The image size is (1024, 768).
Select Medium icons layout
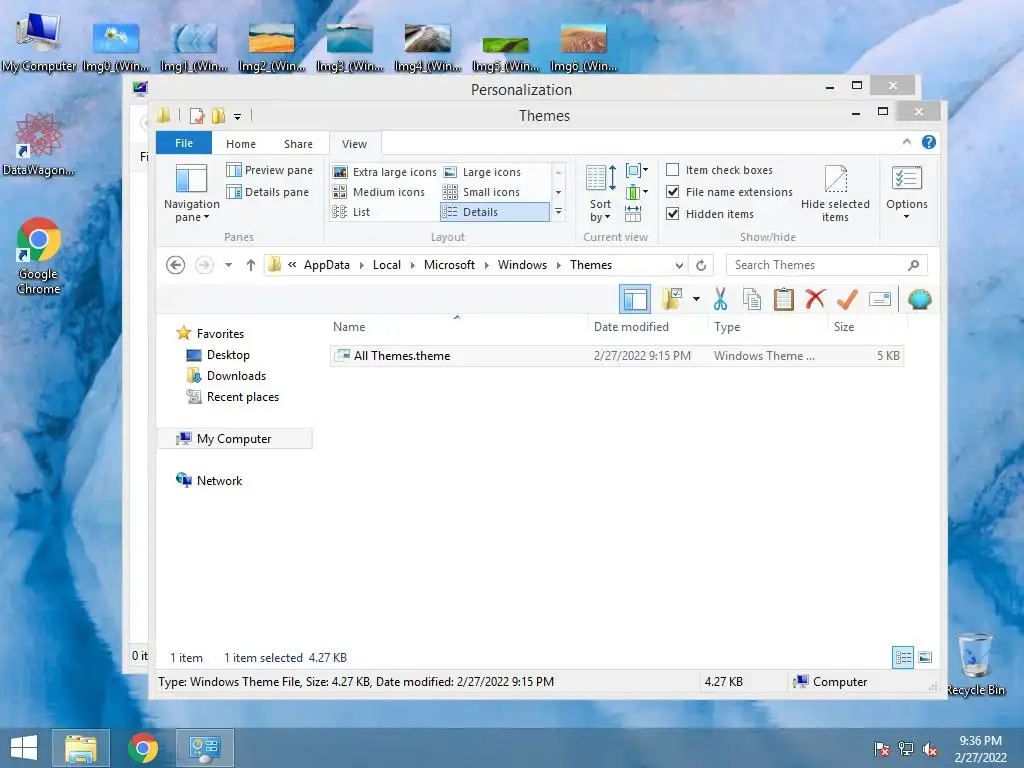click(x=379, y=192)
